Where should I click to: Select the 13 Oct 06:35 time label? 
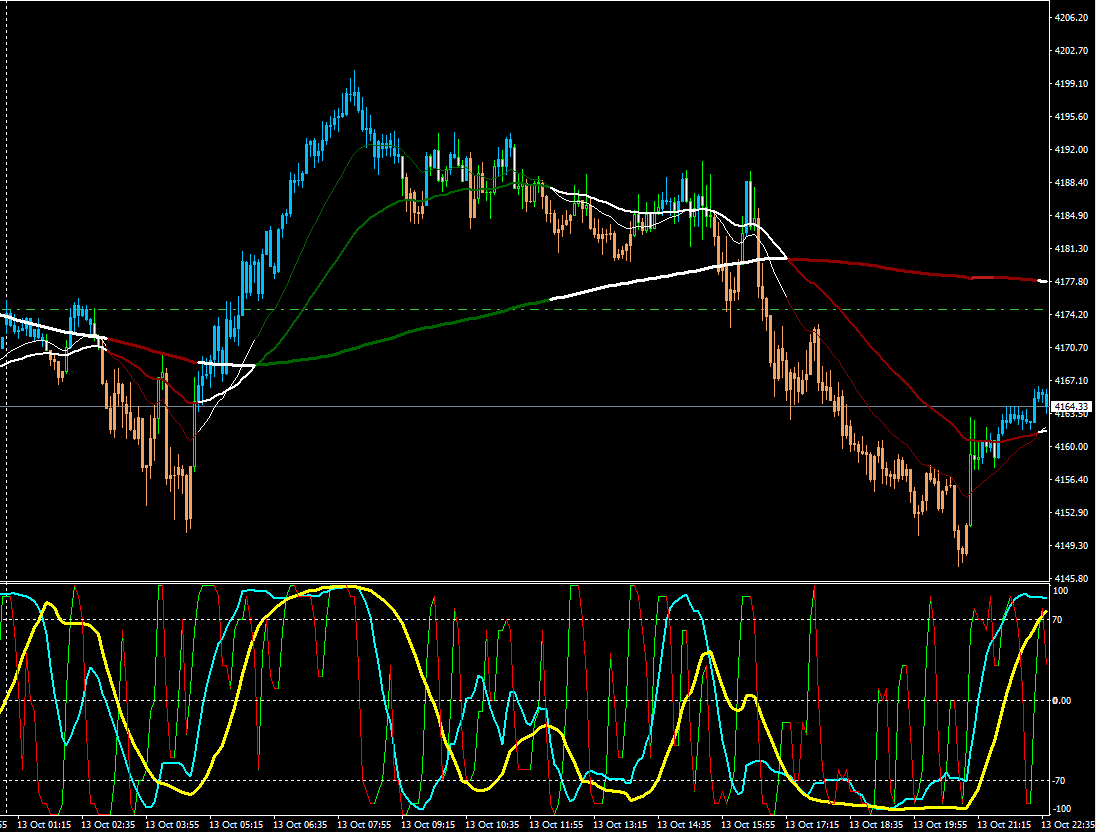tap(300, 825)
